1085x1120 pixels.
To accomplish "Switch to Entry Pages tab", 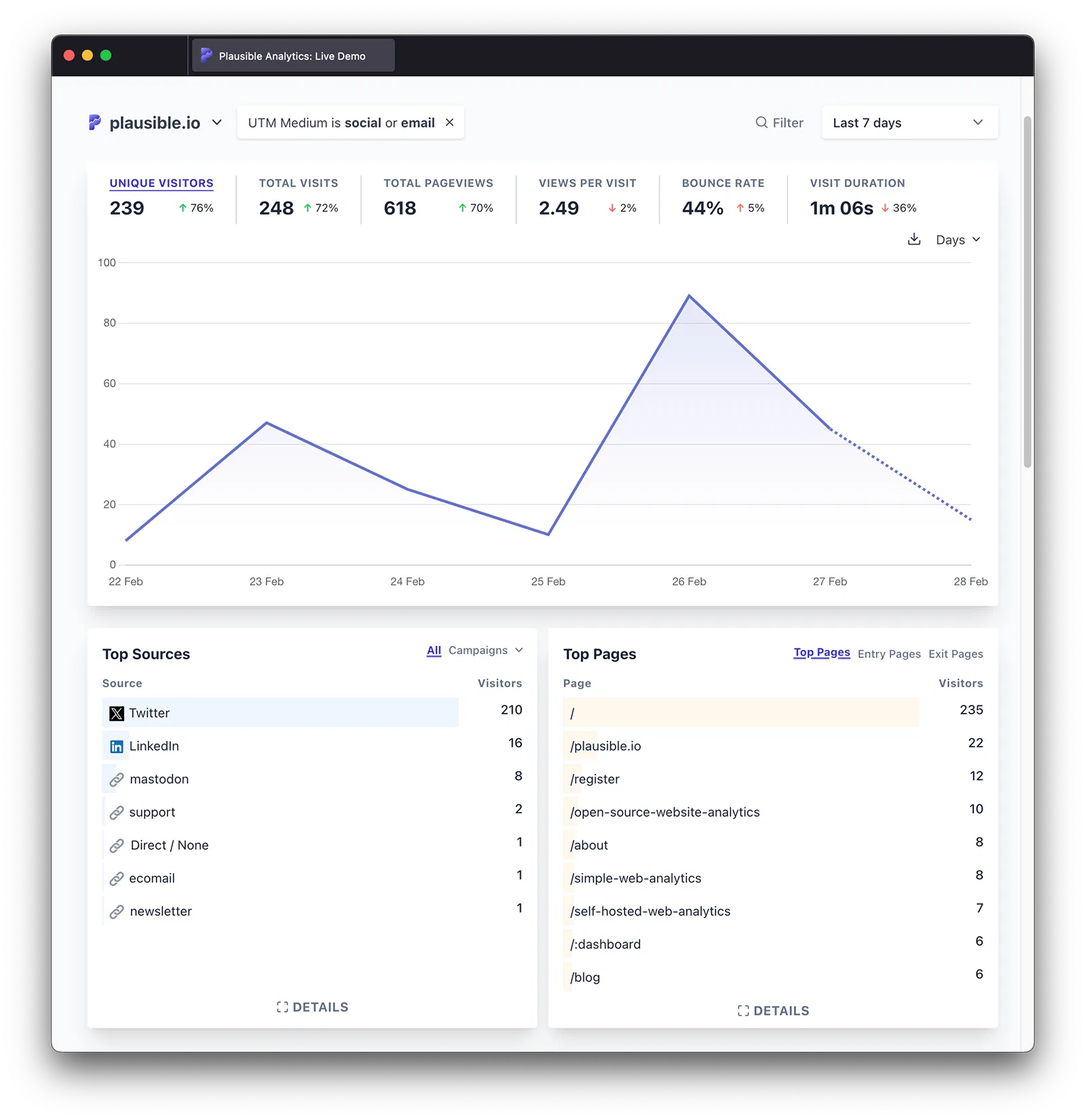I will [889, 654].
